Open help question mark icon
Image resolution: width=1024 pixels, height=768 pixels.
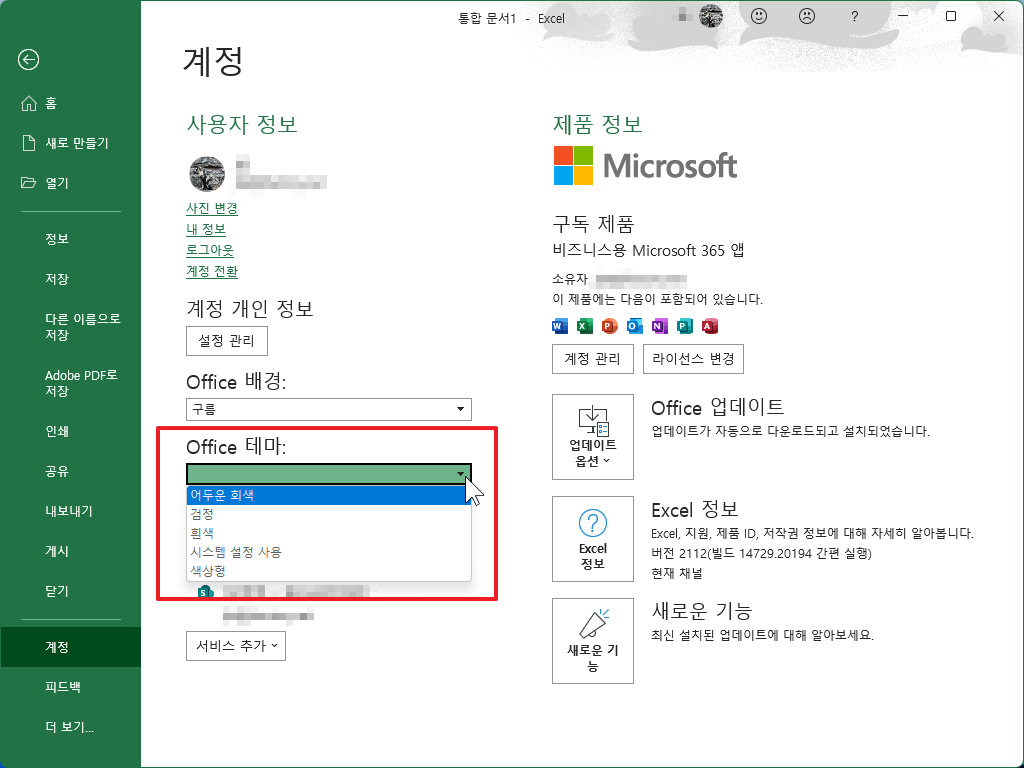click(855, 17)
